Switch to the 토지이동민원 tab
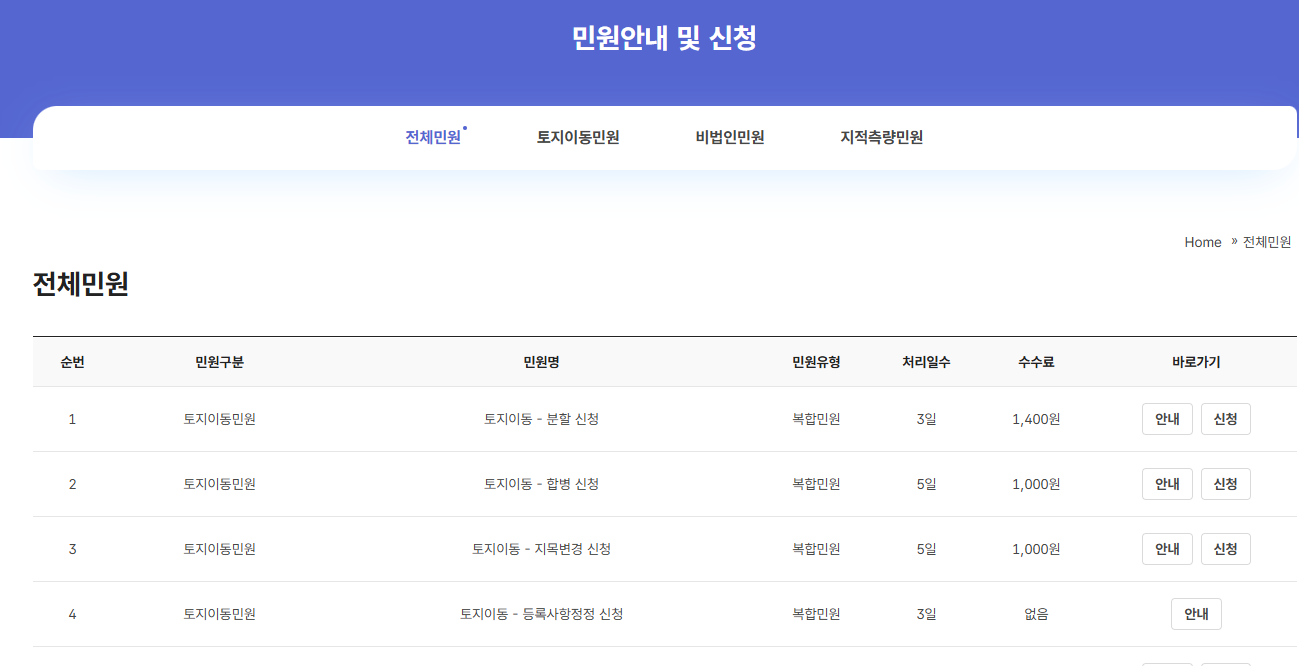This screenshot has height=666, width=1299. click(x=578, y=137)
